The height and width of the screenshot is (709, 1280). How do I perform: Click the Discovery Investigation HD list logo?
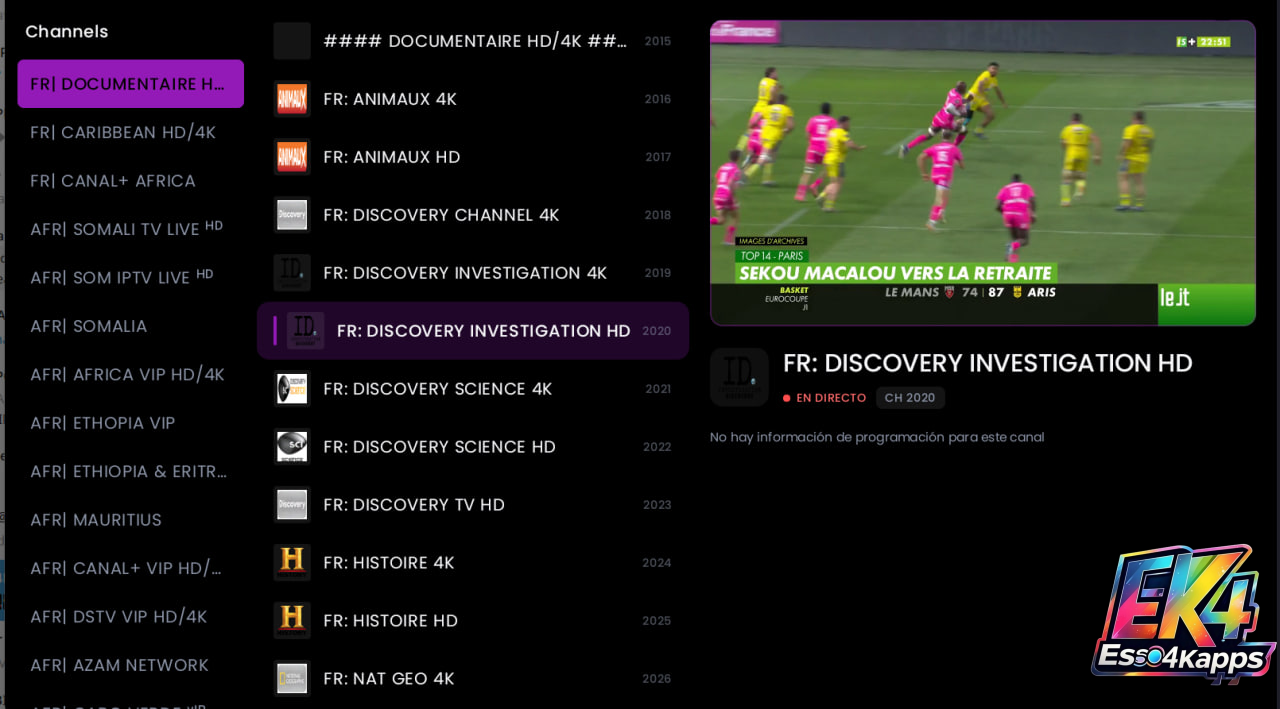click(x=305, y=331)
